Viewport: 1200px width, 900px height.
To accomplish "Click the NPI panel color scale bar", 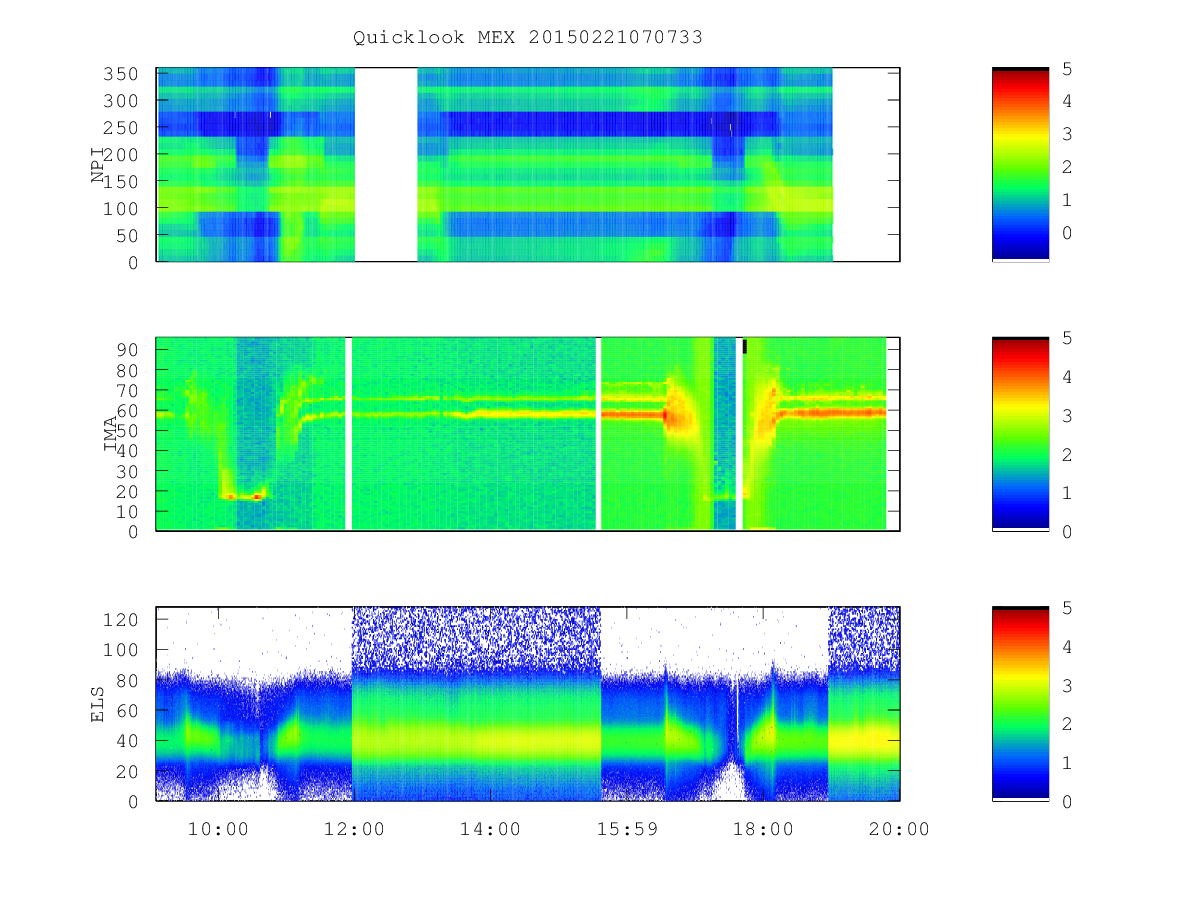I will (x=1020, y=164).
